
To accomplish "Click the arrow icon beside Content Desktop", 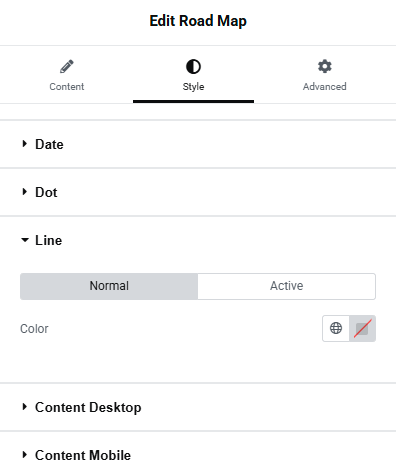I will coord(24,407).
